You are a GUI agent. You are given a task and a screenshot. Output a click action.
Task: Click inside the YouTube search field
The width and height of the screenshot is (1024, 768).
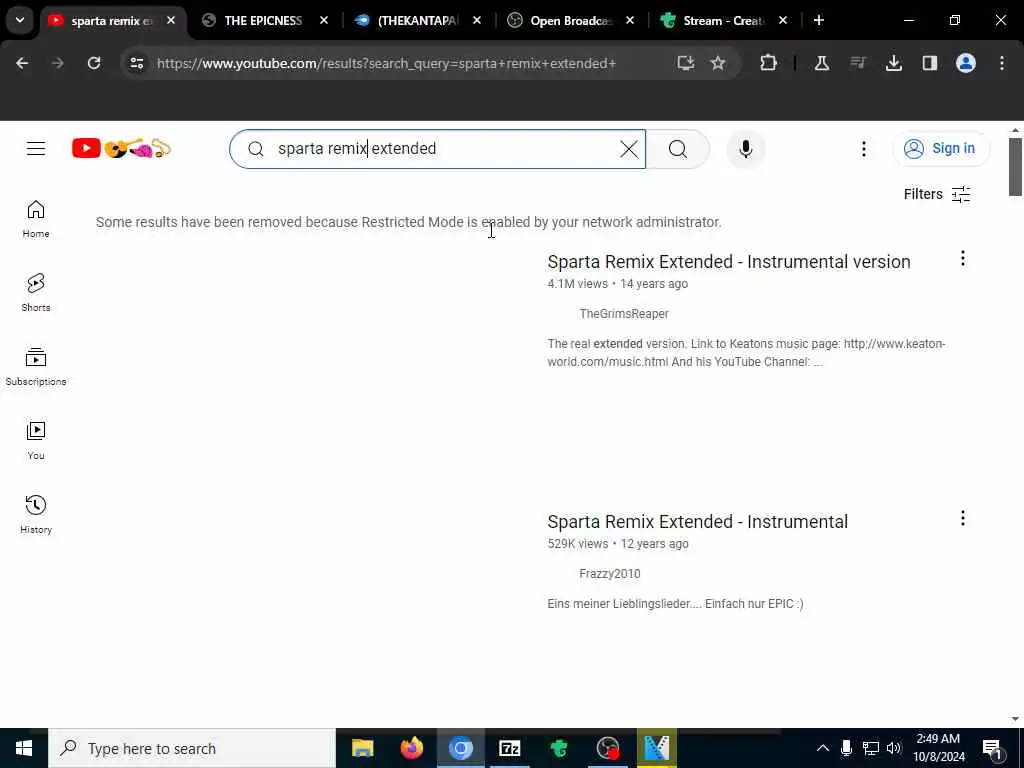click(x=438, y=149)
